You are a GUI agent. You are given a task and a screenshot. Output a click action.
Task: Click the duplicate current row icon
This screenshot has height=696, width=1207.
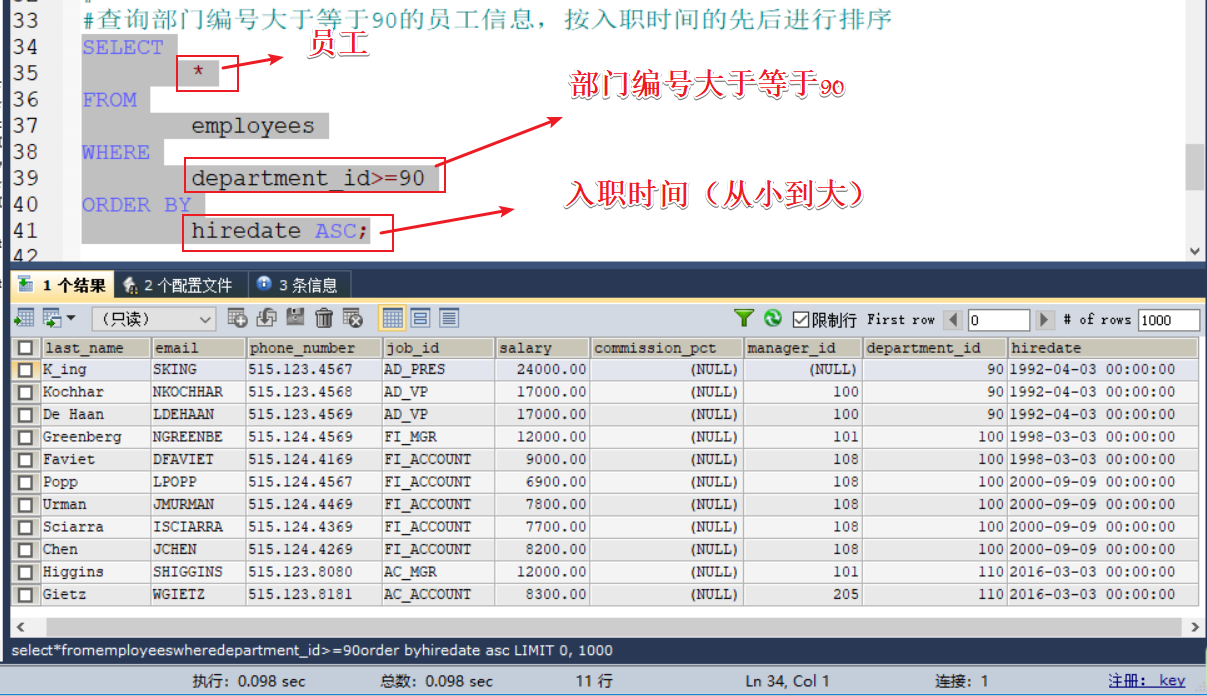pyautogui.click(x=266, y=319)
